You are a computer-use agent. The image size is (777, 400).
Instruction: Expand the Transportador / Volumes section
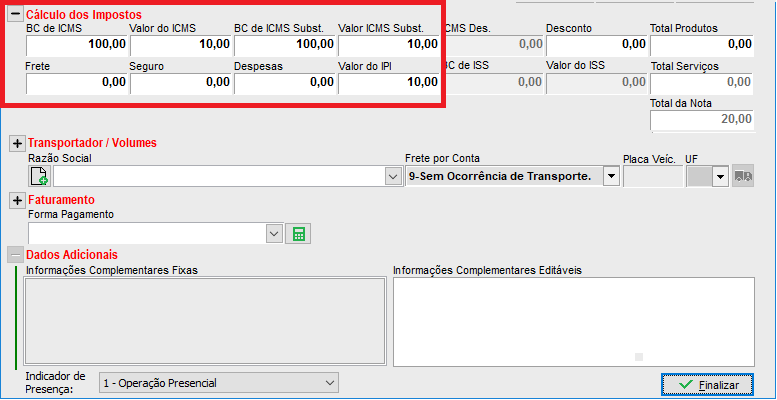(16, 143)
